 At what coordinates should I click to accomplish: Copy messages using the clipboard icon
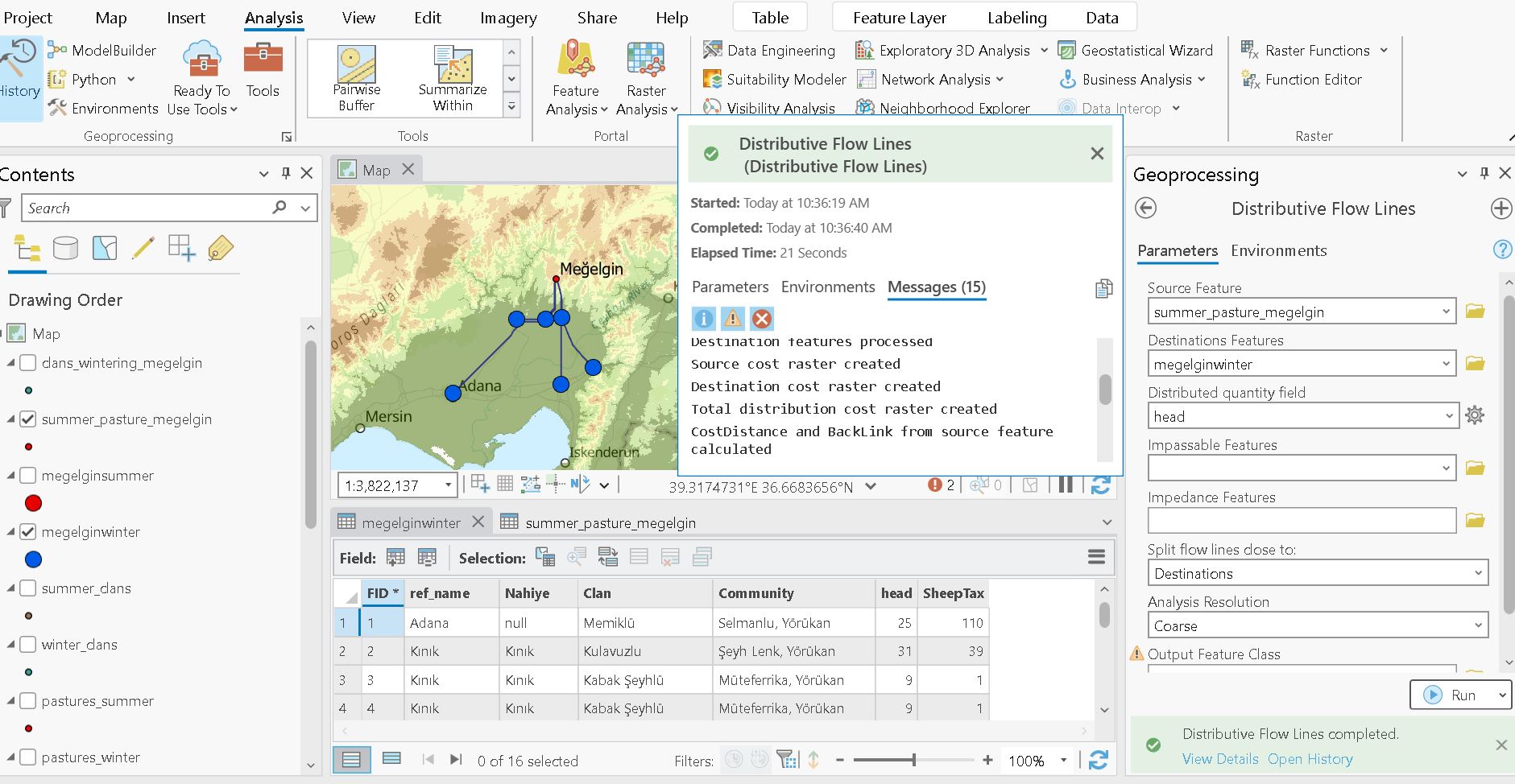click(x=1103, y=287)
